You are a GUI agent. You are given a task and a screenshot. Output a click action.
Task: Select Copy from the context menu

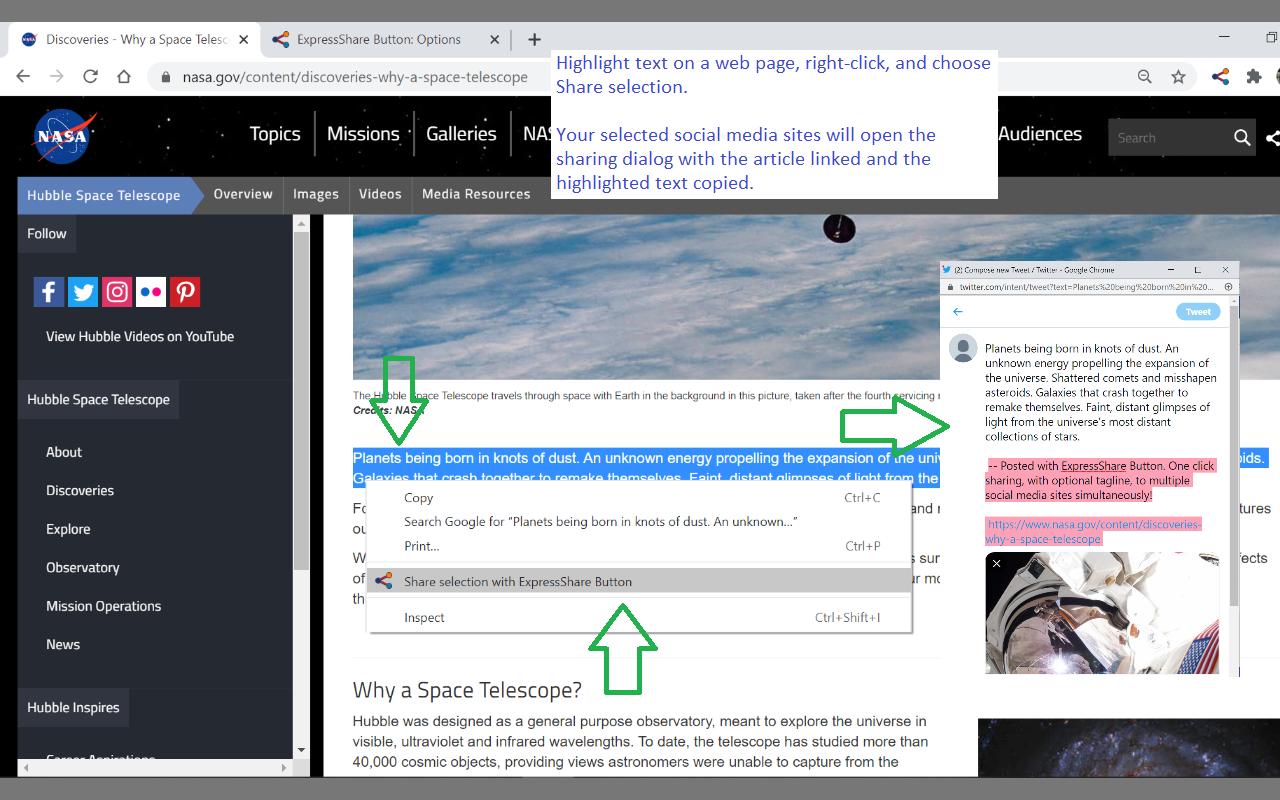click(418, 497)
